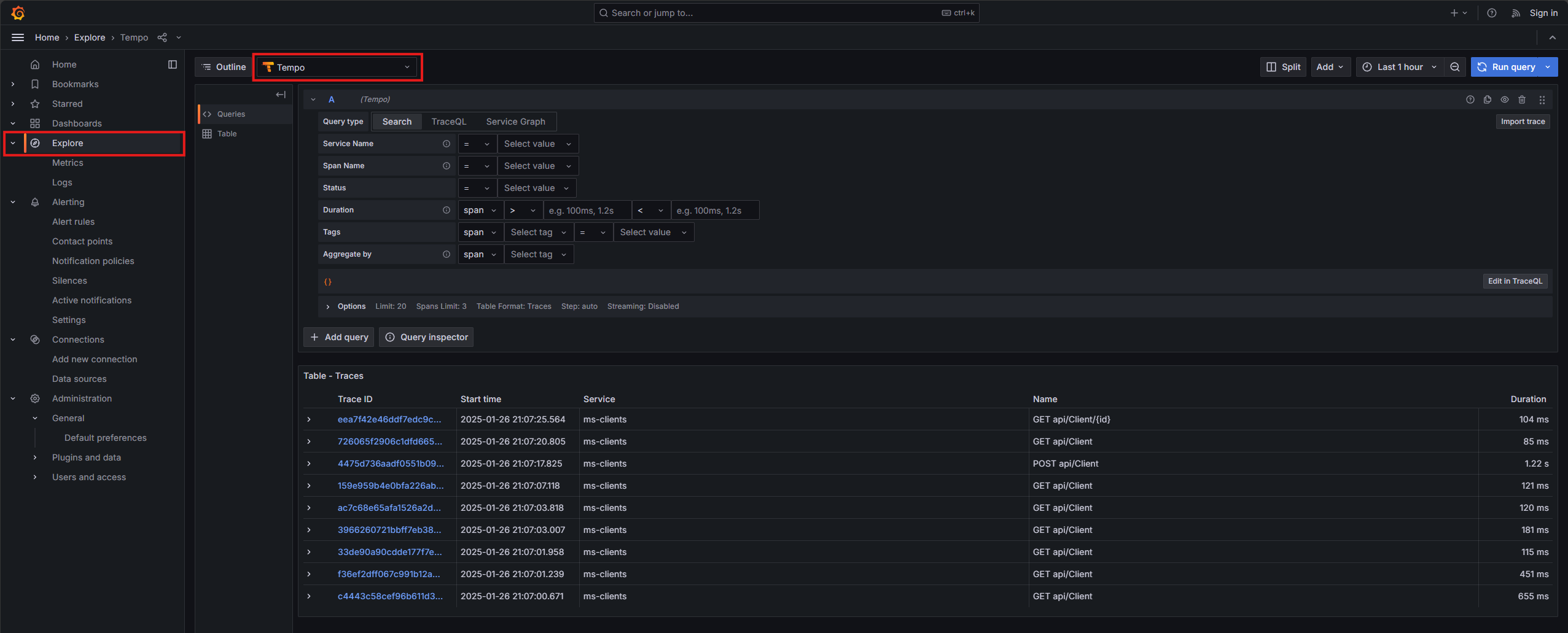Select the Search query type tab
The width and height of the screenshot is (1568, 633).
coord(397,122)
